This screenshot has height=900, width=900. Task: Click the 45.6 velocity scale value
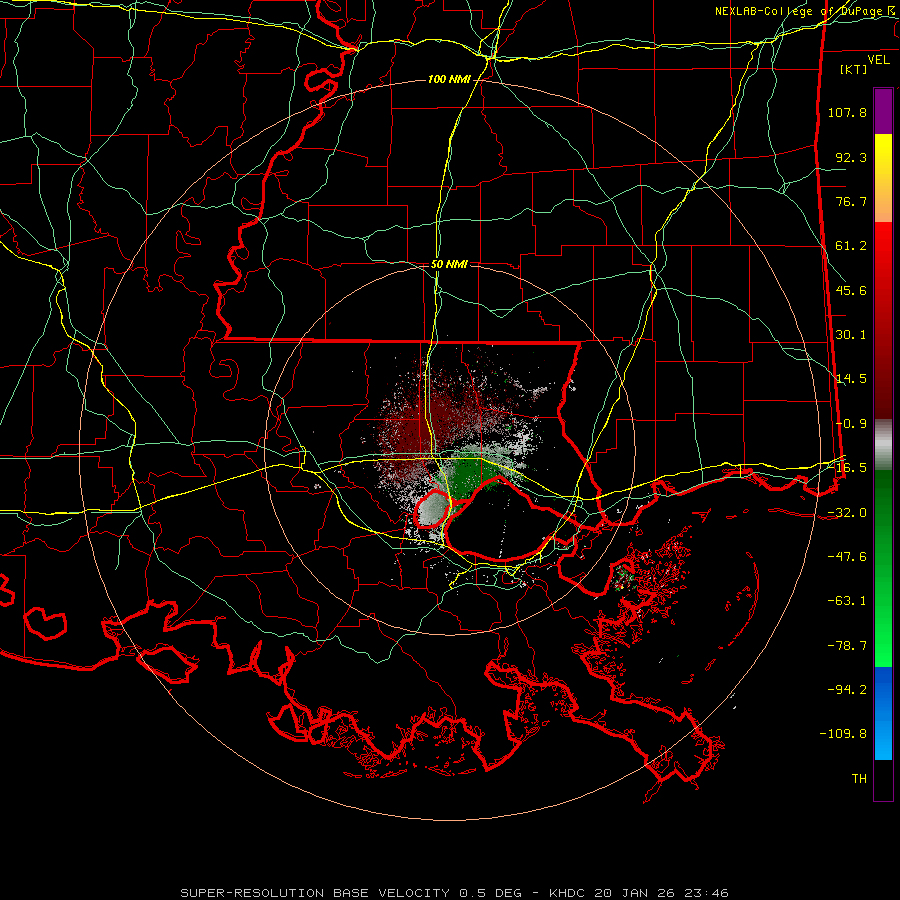coord(851,290)
